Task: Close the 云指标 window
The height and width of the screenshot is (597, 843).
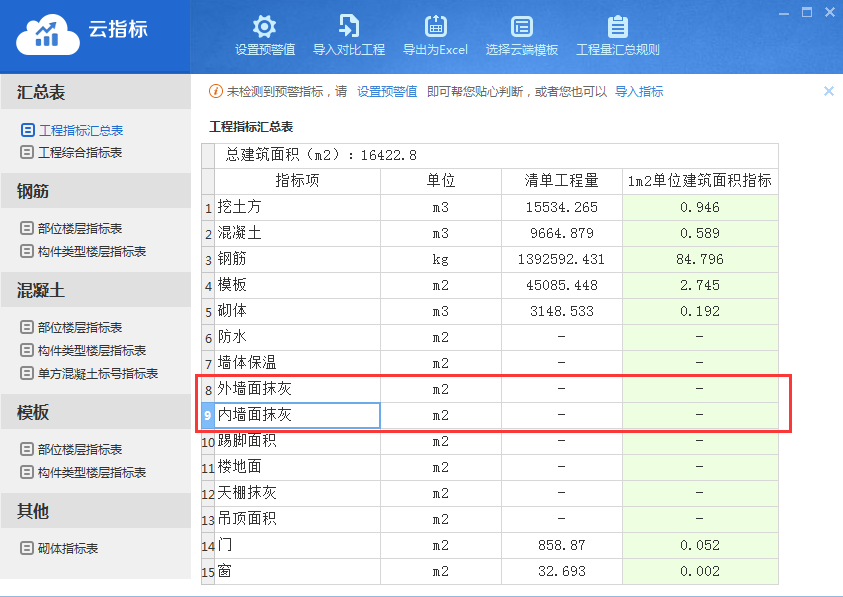Action: 830,12
